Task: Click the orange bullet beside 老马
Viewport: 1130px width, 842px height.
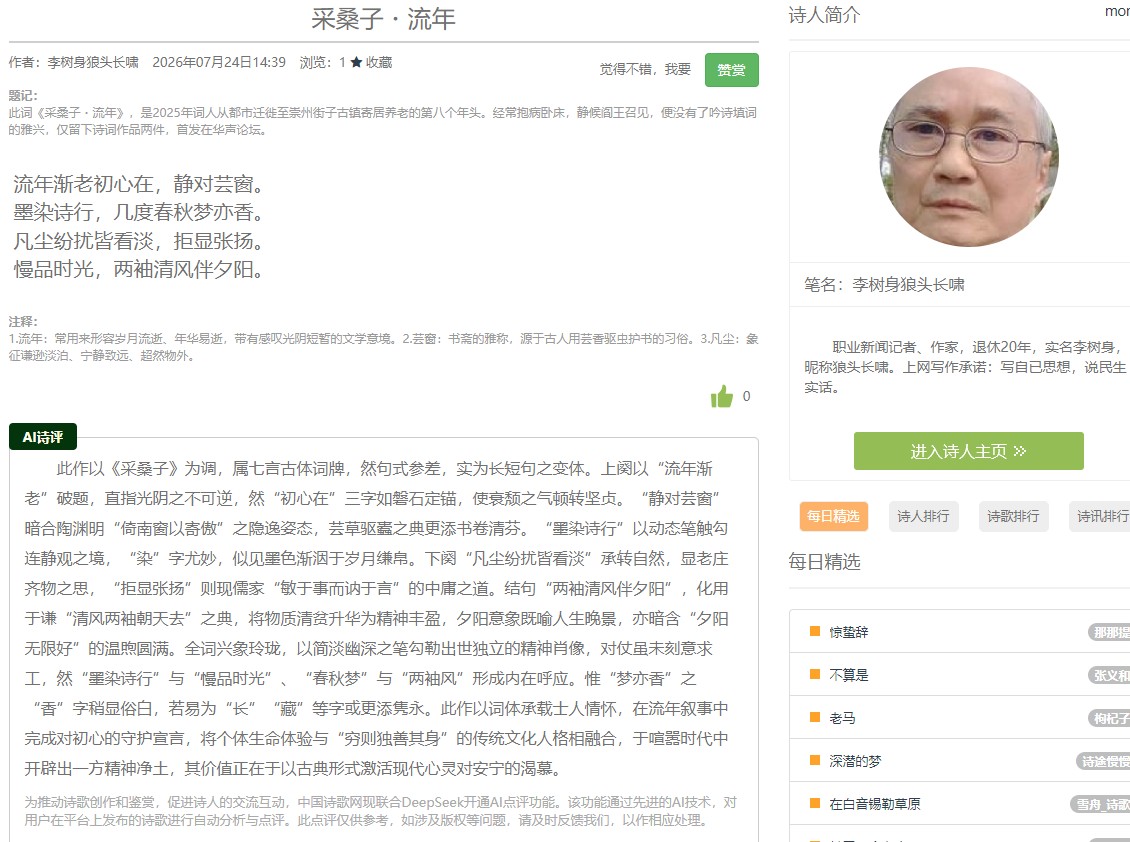Action: pos(815,717)
